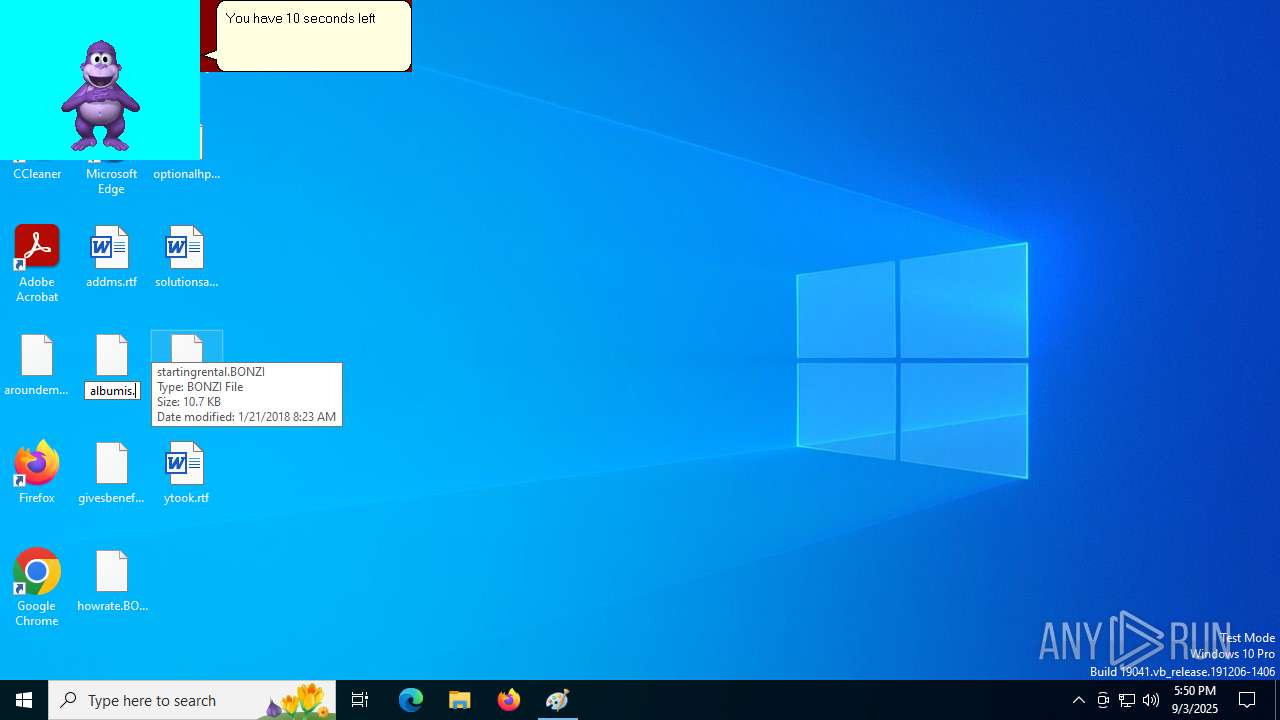Image resolution: width=1280 pixels, height=720 pixels.
Task: Launch Microsoft Edge from the taskbar
Action: click(411, 700)
